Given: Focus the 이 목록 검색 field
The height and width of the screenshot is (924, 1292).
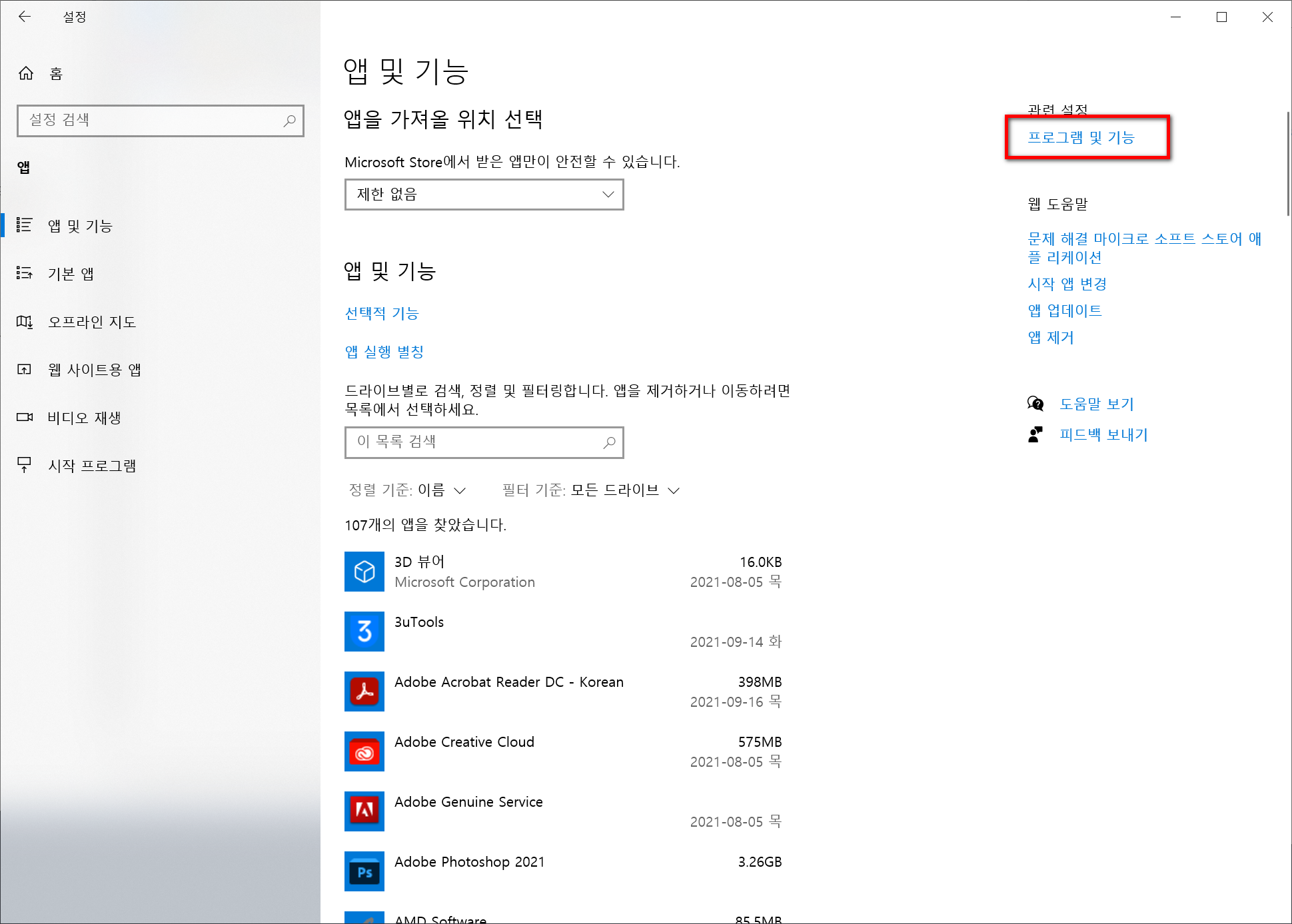Looking at the screenshot, I should click(x=484, y=442).
